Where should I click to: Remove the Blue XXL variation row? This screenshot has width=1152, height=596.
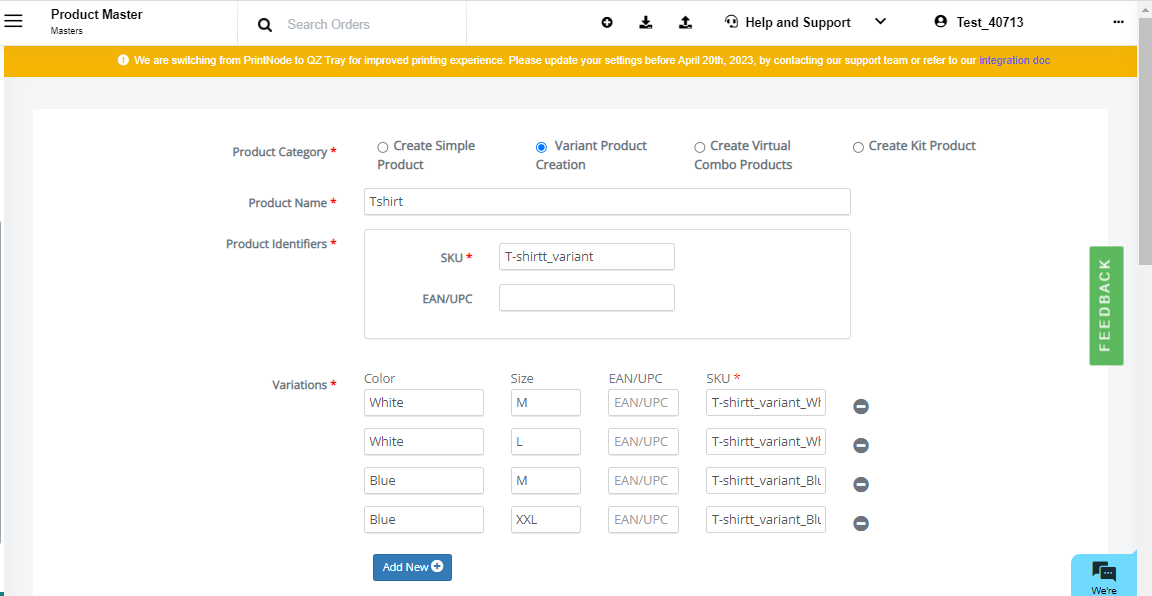click(861, 523)
